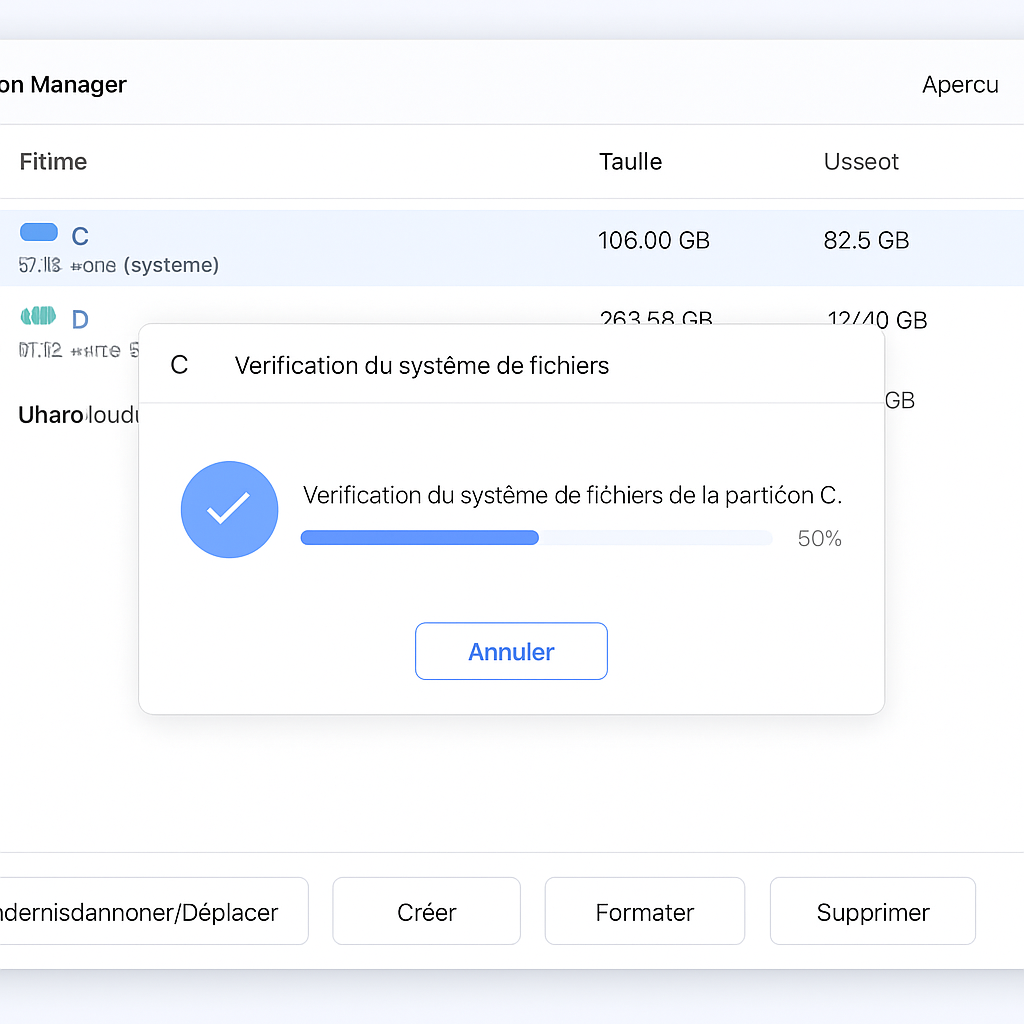Click the blue checkmark icon in the dialog
The image size is (1024, 1024).
[x=229, y=509]
